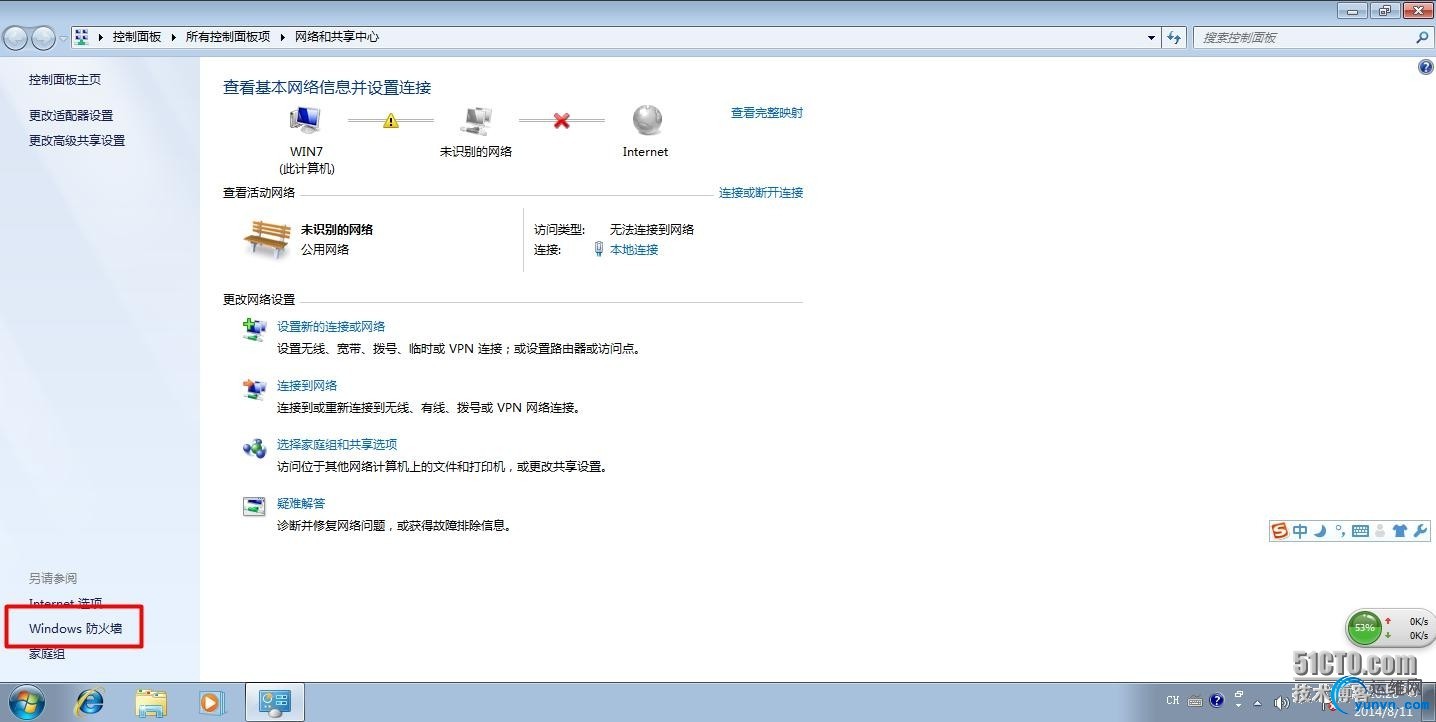The width and height of the screenshot is (1436, 722).
Task: Click the WIN7 computer icon in network map
Action: [x=306, y=121]
